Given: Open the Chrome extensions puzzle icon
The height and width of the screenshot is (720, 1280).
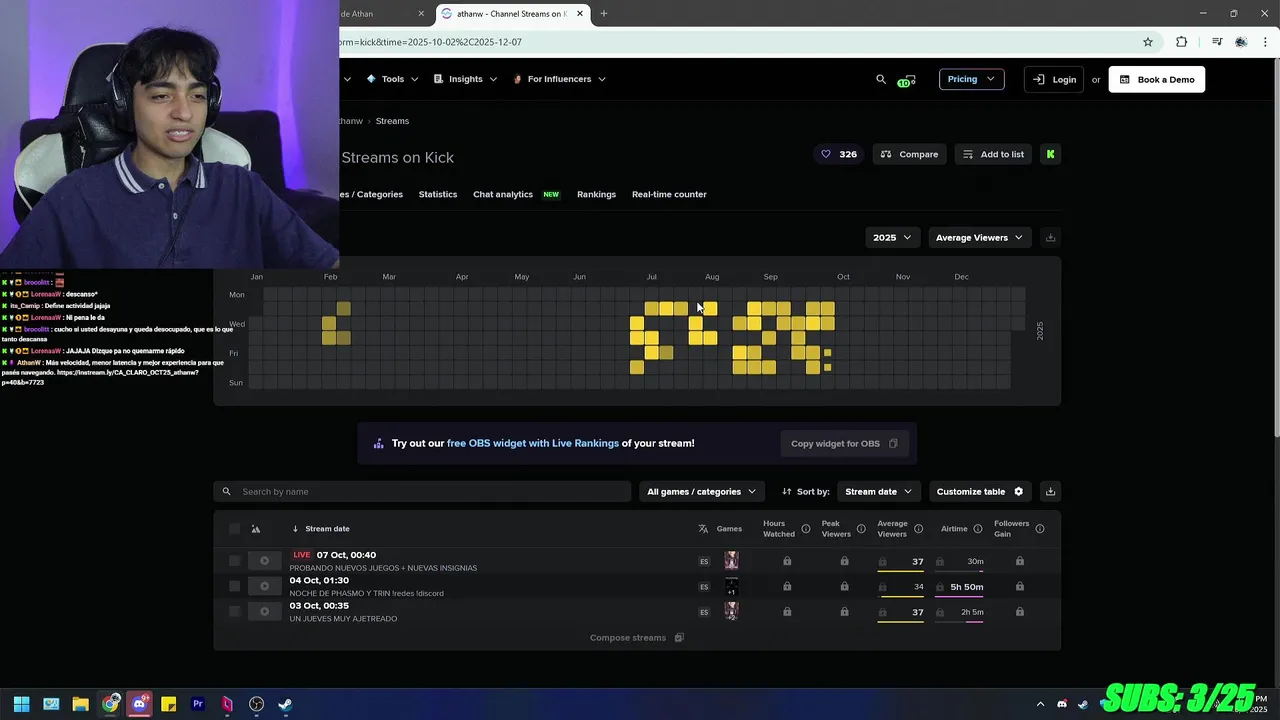Looking at the screenshot, I should (x=1181, y=42).
